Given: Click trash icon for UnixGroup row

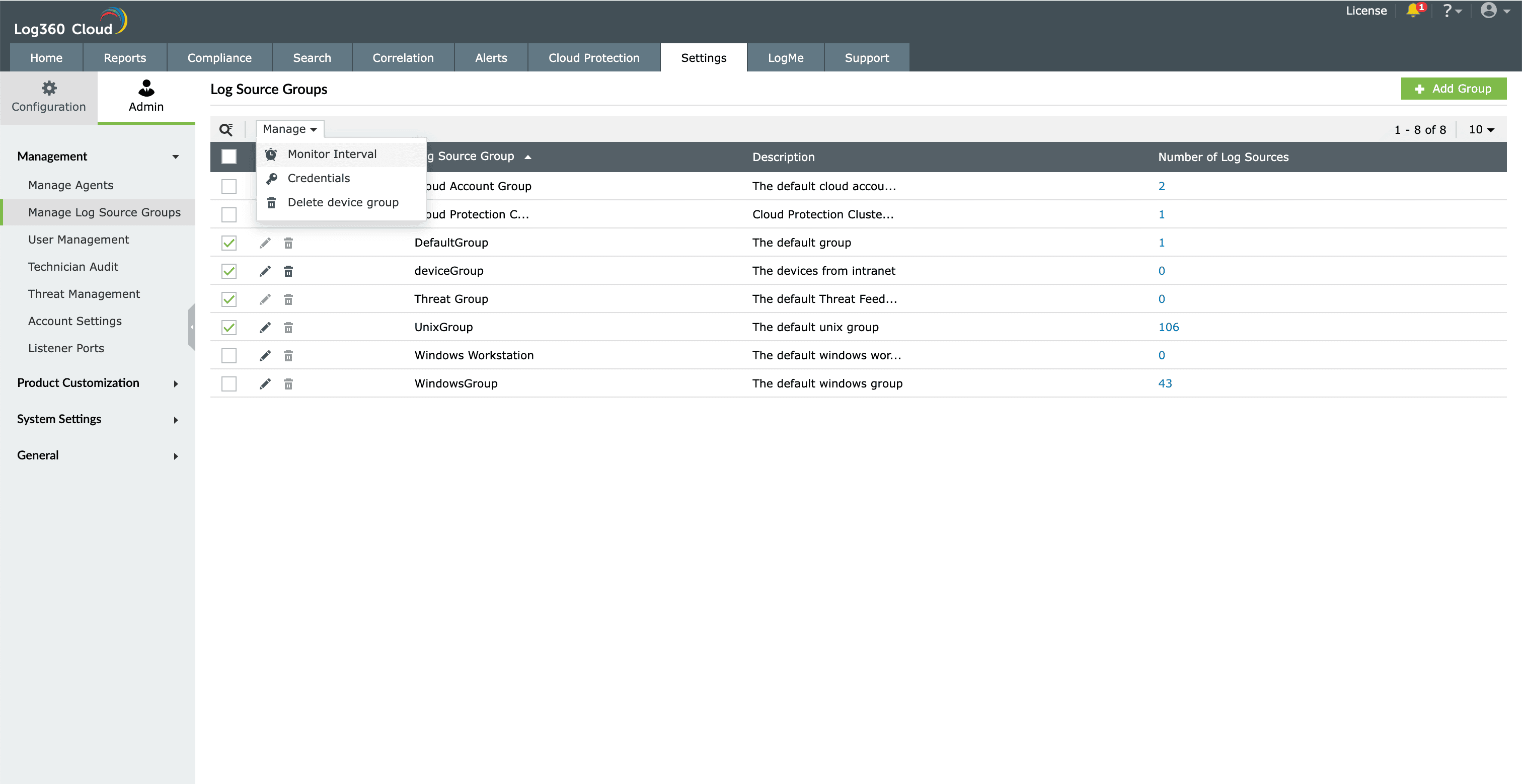Looking at the screenshot, I should pos(288,327).
